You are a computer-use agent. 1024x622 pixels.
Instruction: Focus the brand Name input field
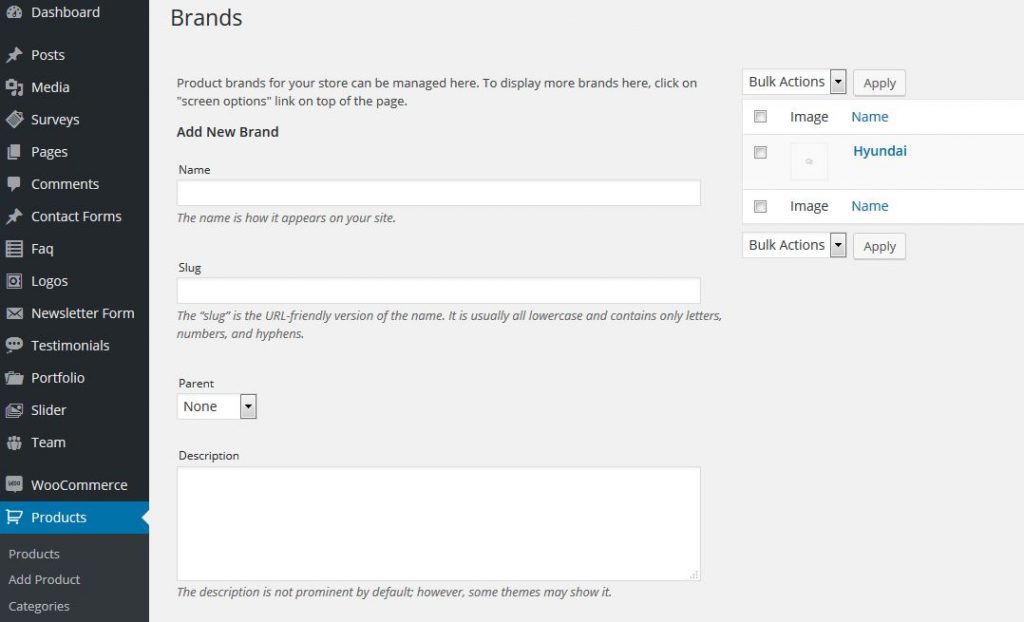pos(439,193)
